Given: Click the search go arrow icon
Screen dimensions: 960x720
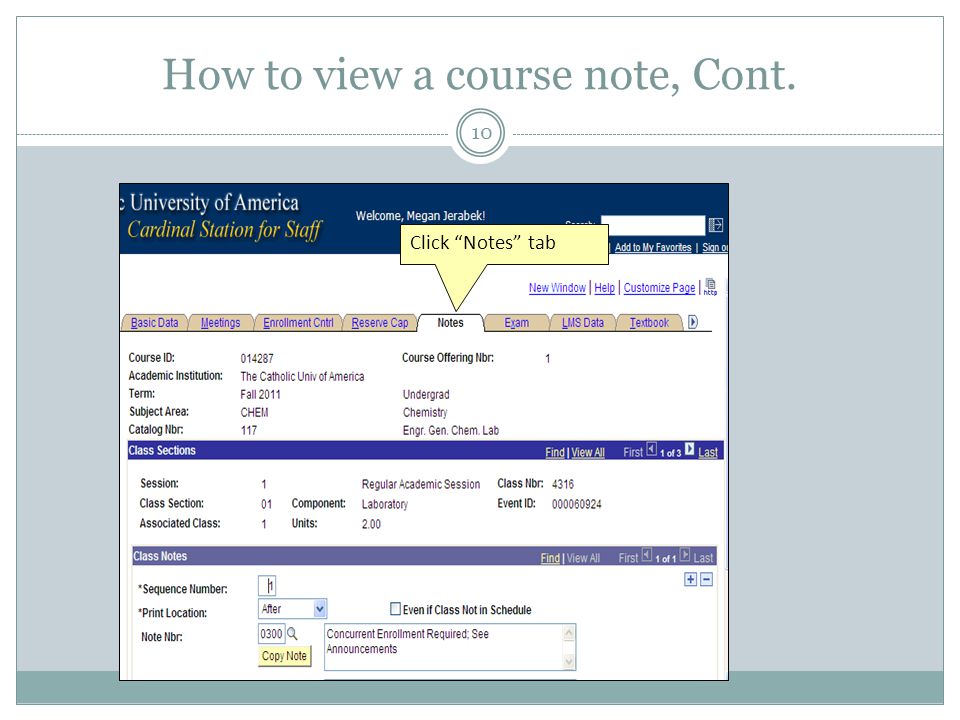Looking at the screenshot, I should [x=716, y=225].
